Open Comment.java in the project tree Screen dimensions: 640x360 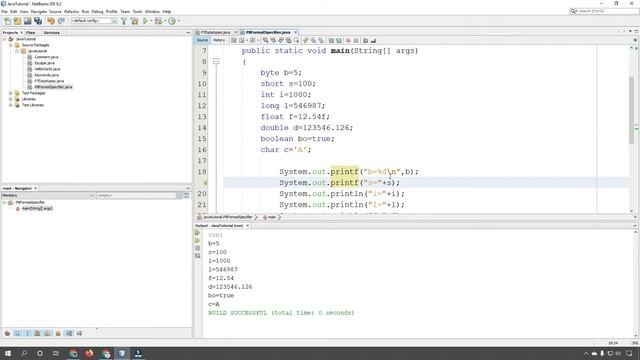click(46, 57)
